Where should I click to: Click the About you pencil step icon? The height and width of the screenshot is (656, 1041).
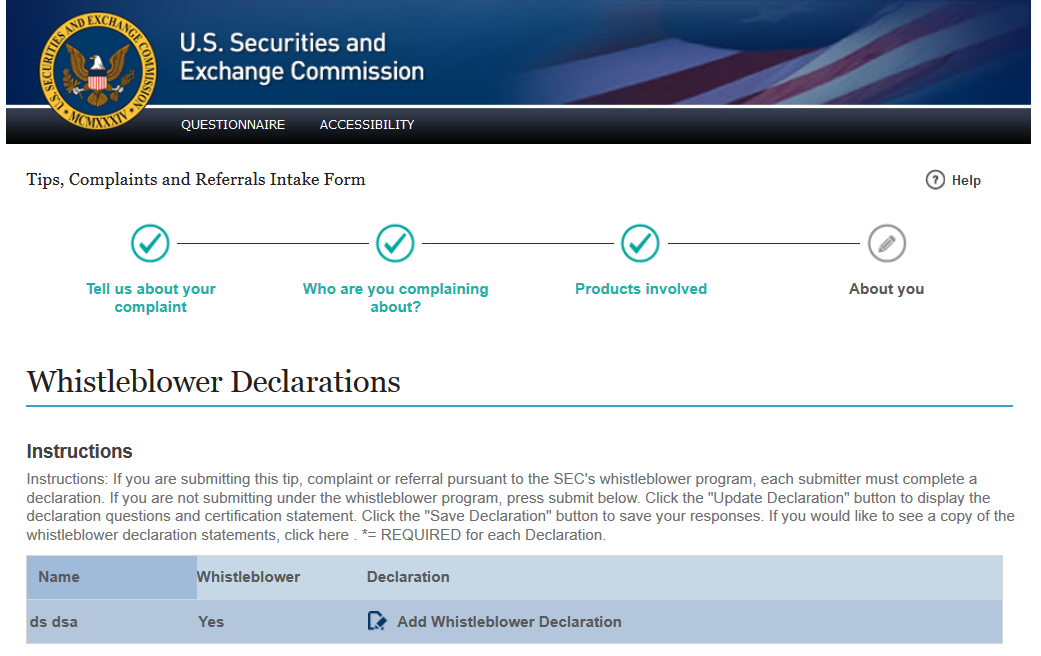tap(886, 243)
